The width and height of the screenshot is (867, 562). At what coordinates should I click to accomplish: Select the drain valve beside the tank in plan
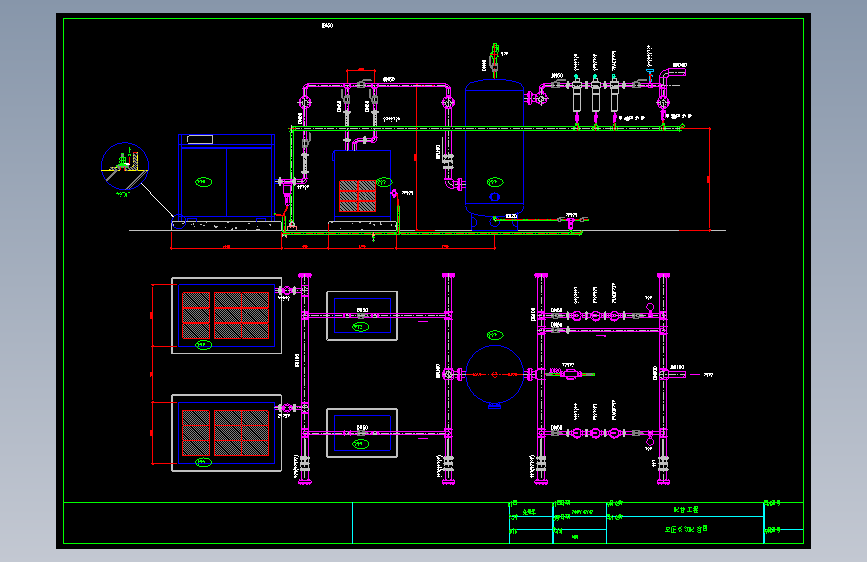tap(571, 374)
